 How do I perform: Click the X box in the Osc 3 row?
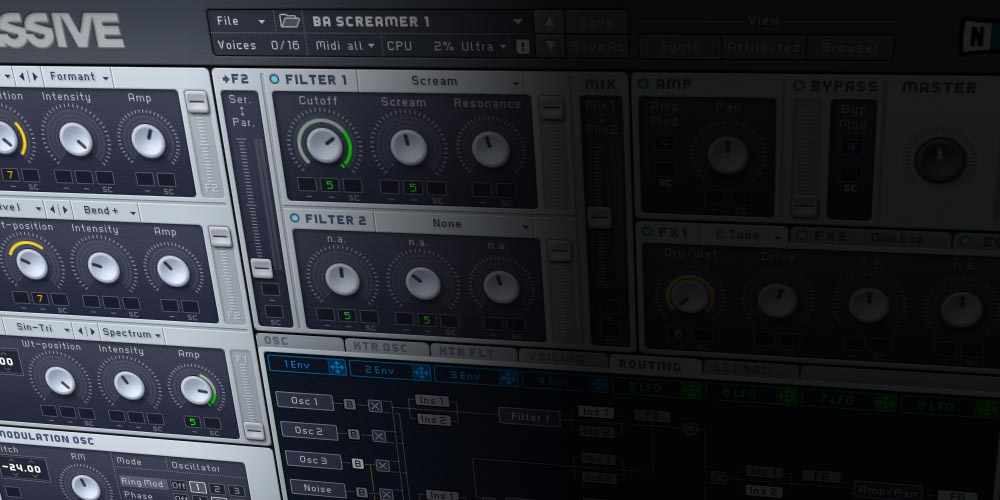[x=383, y=466]
